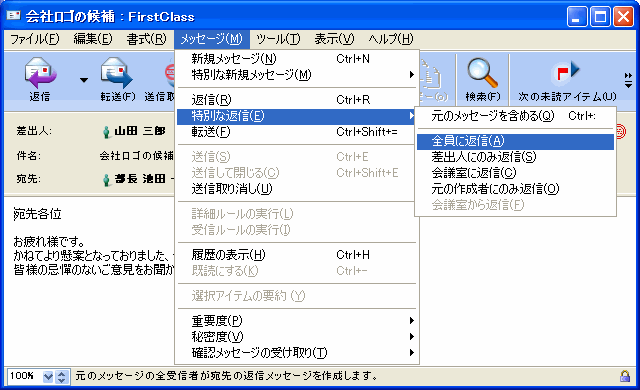Click 履歴の表示 menu item

[x=298, y=255]
